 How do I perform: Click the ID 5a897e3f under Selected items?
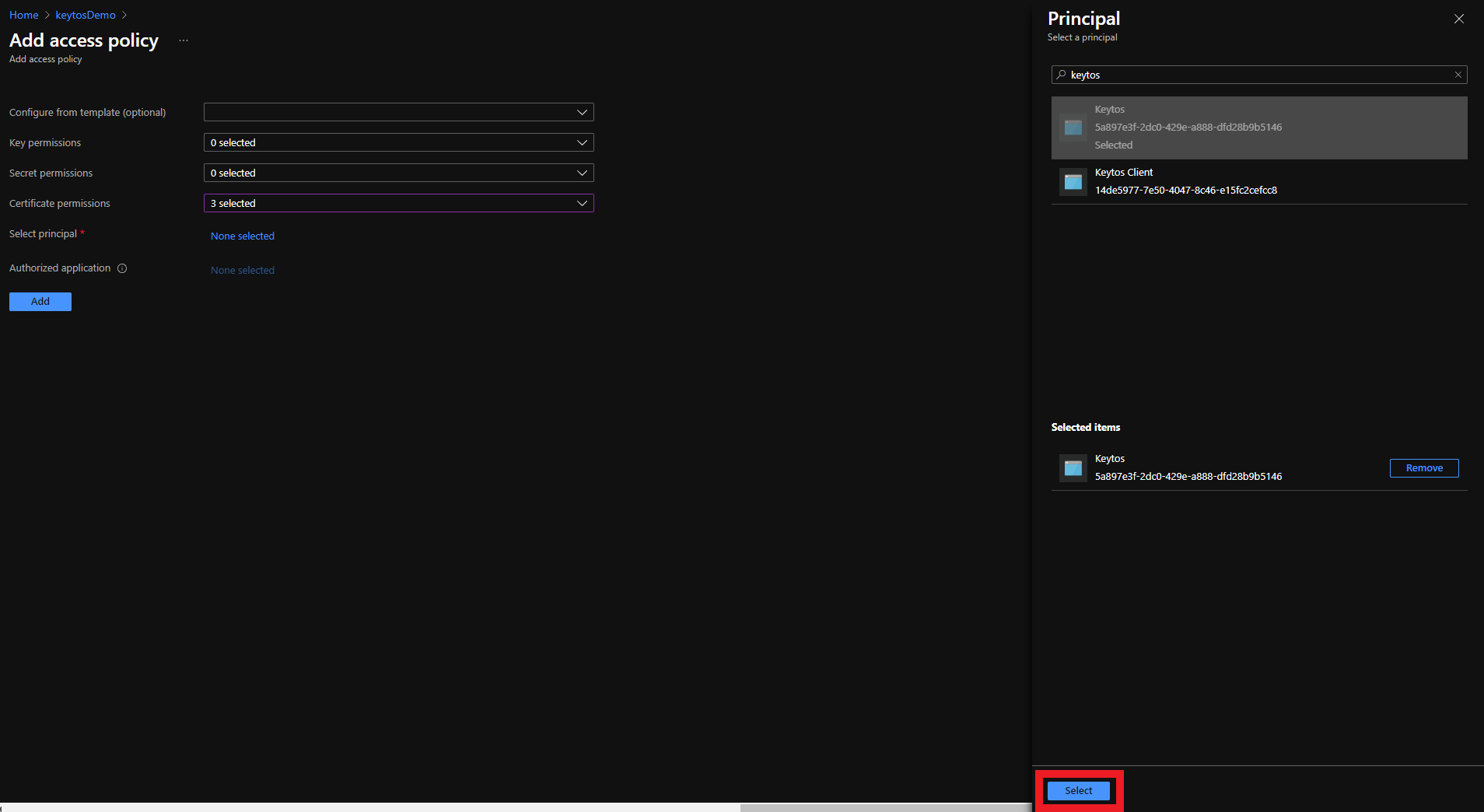pyautogui.click(x=1188, y=477)
